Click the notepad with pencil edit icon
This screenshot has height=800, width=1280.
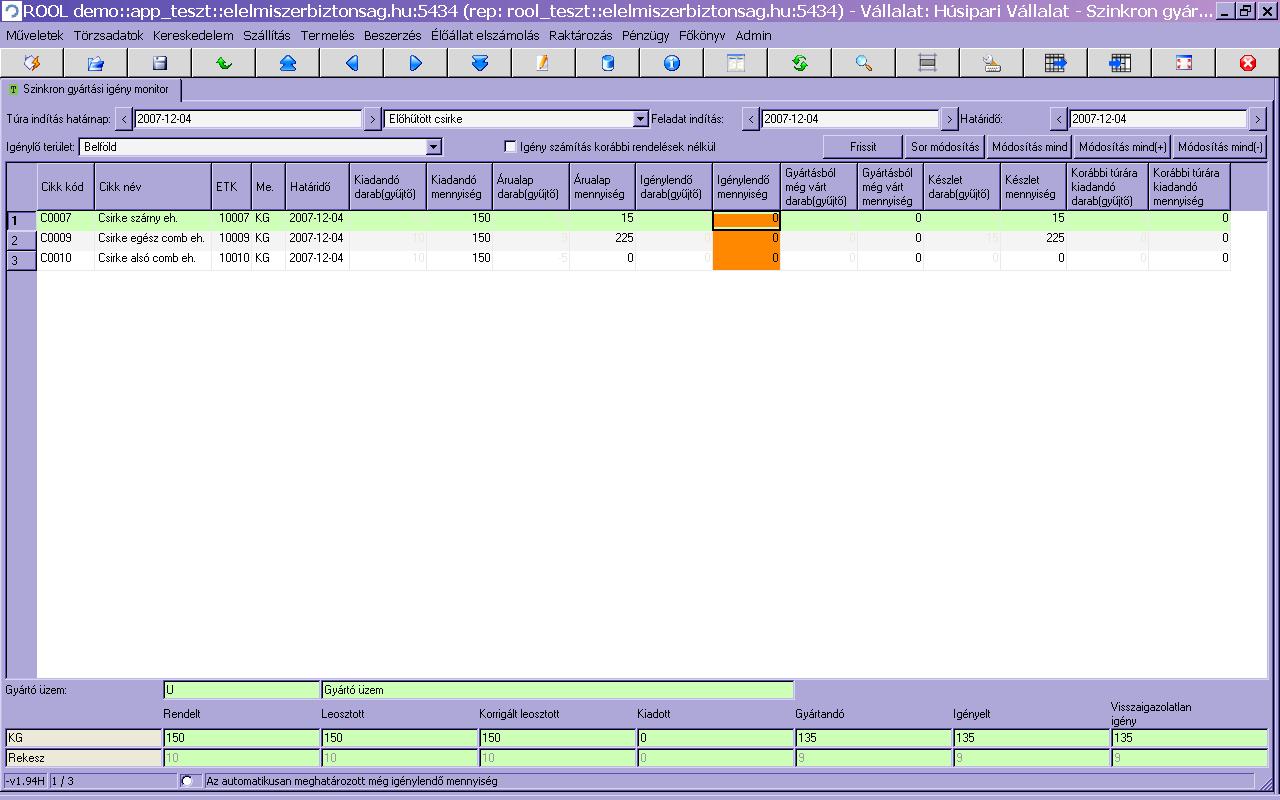[543, 63]
